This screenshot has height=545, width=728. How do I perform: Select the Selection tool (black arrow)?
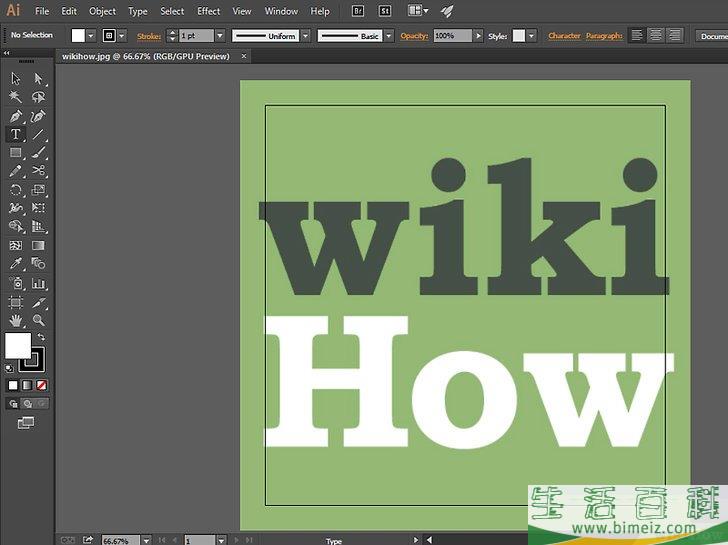(x=16, y=78)
